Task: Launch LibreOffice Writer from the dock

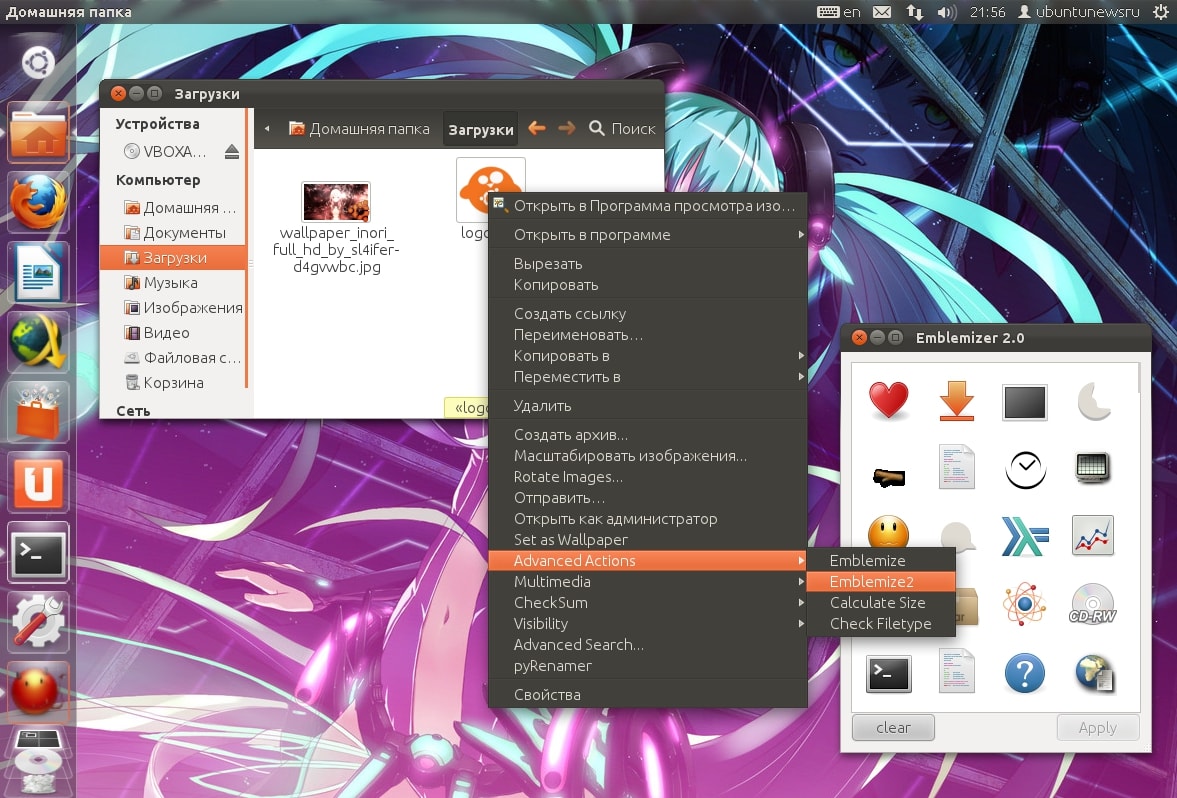Action: click(38, 273)
